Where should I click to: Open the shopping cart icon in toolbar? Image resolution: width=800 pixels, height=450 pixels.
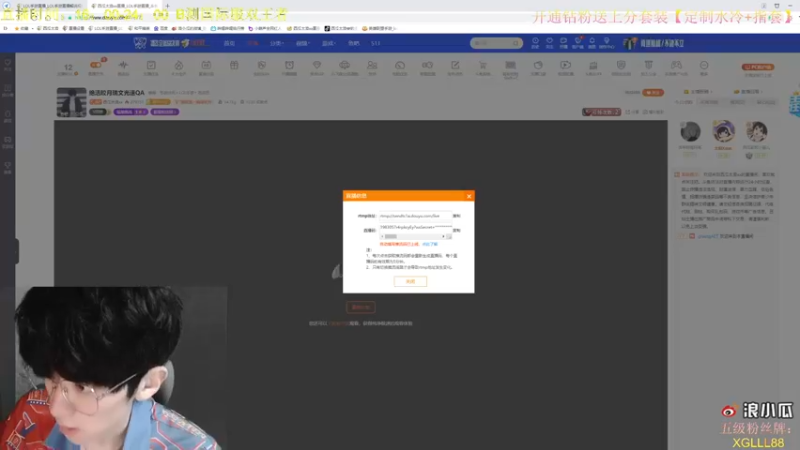[x=482, y=67]
